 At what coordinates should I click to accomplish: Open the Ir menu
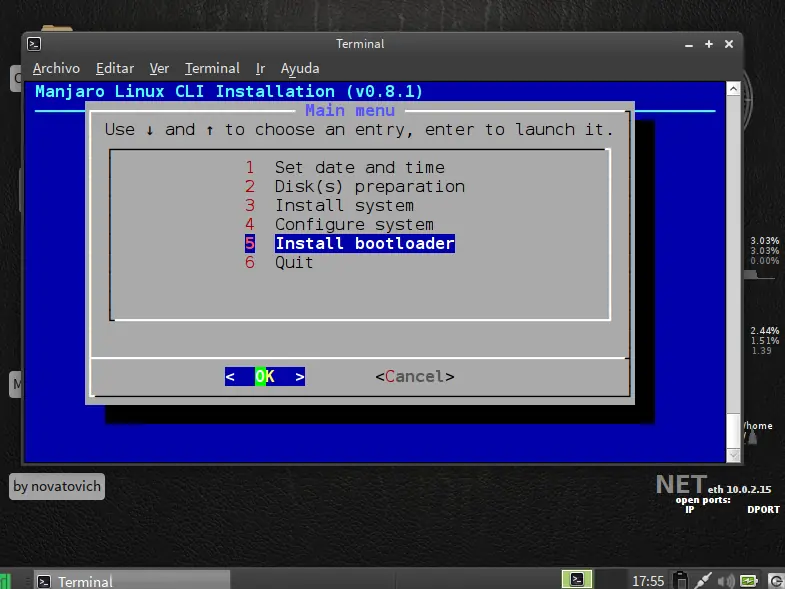(260, 68)
